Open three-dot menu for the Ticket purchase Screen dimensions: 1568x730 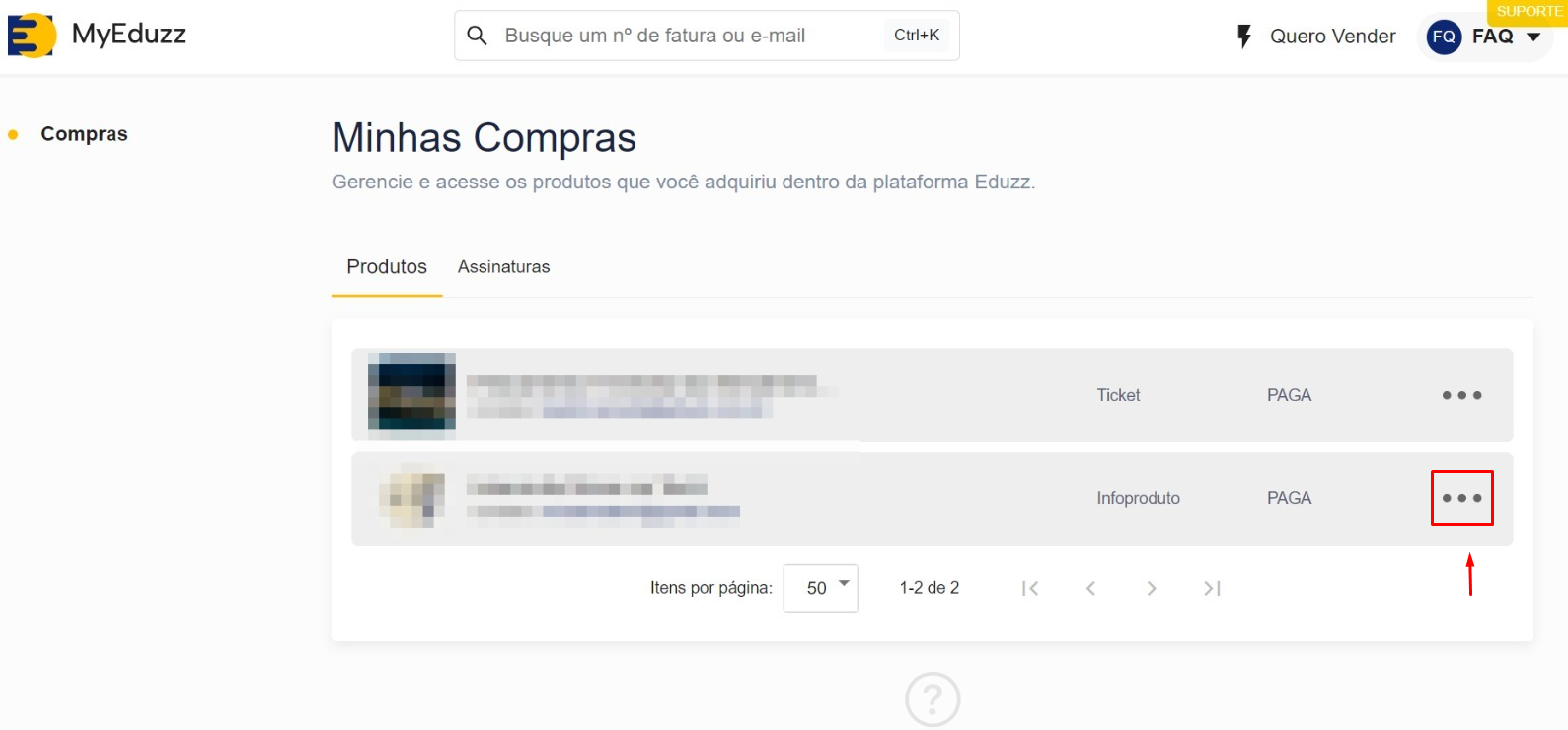pos(1461,395)
